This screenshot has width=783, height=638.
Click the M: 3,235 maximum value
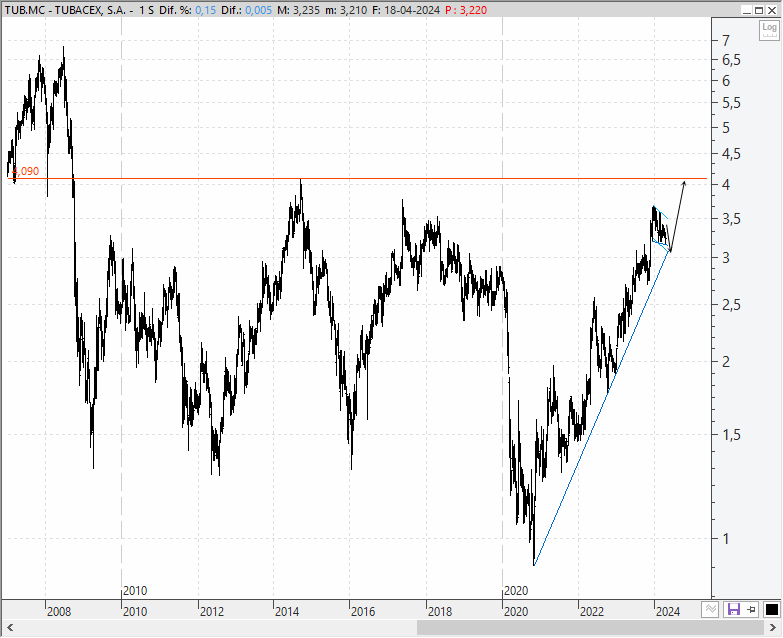[x=298, y=10]
